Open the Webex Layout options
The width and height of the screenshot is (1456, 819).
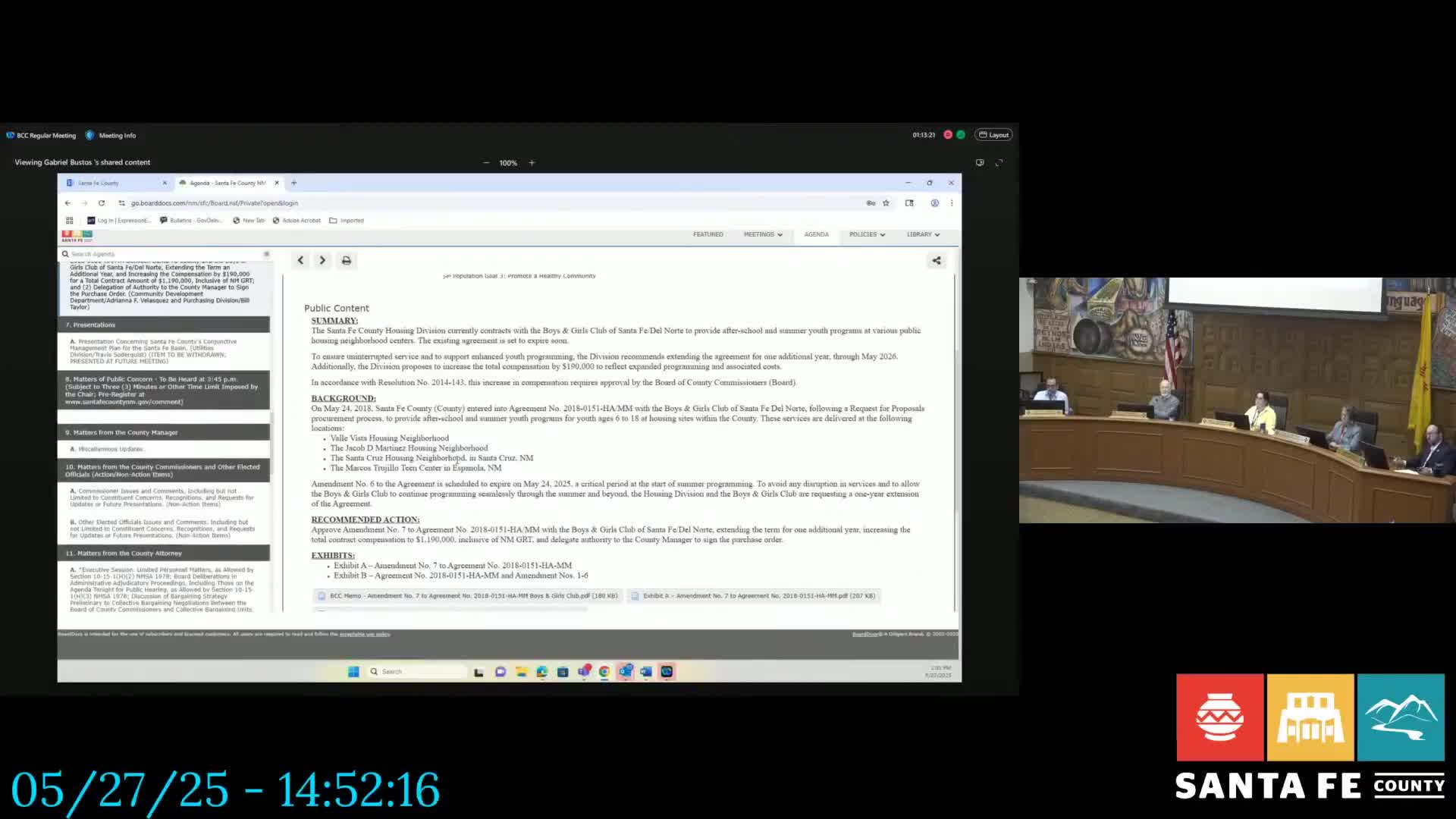click(993, 135)
